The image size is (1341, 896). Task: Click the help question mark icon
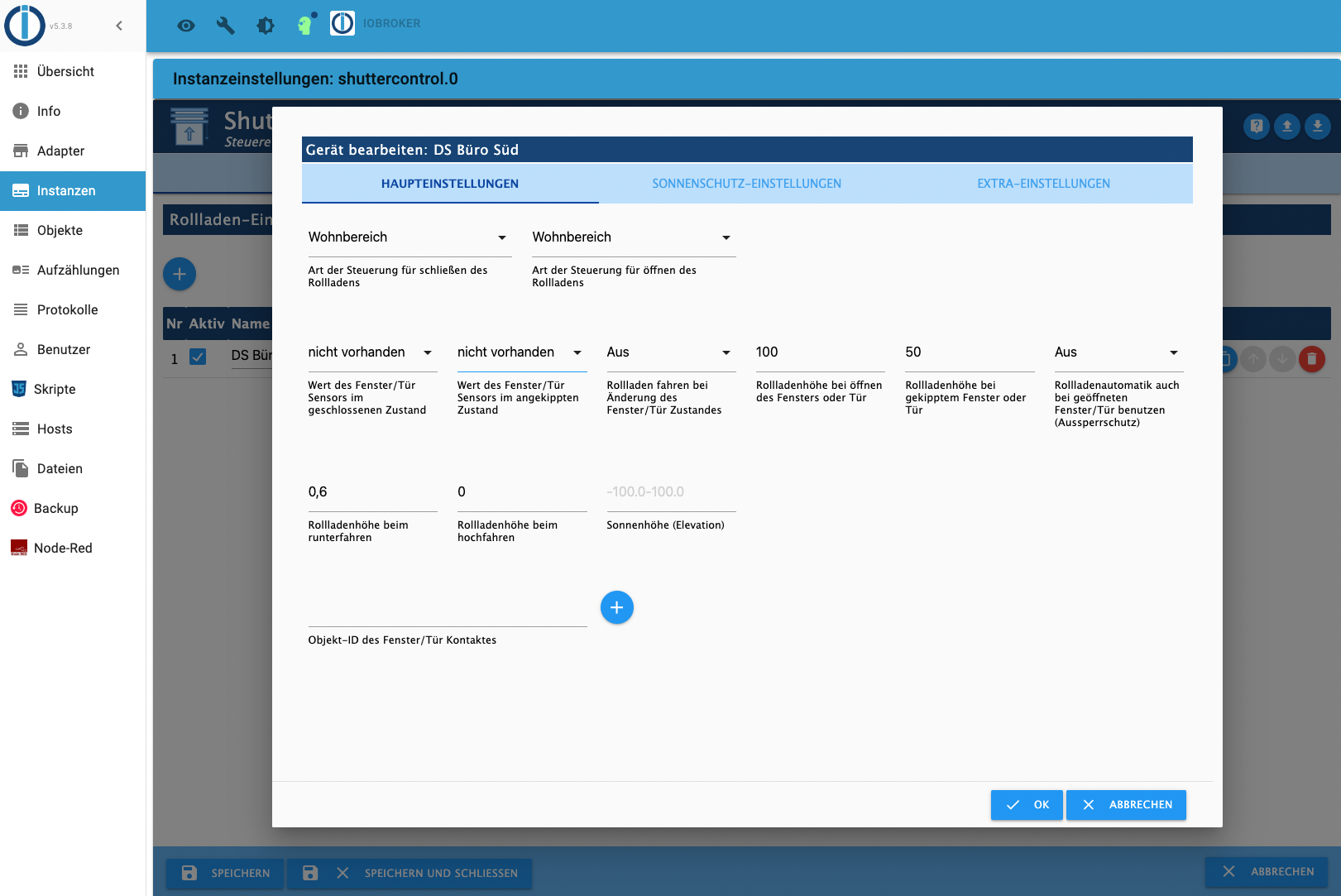point(1257,127)
